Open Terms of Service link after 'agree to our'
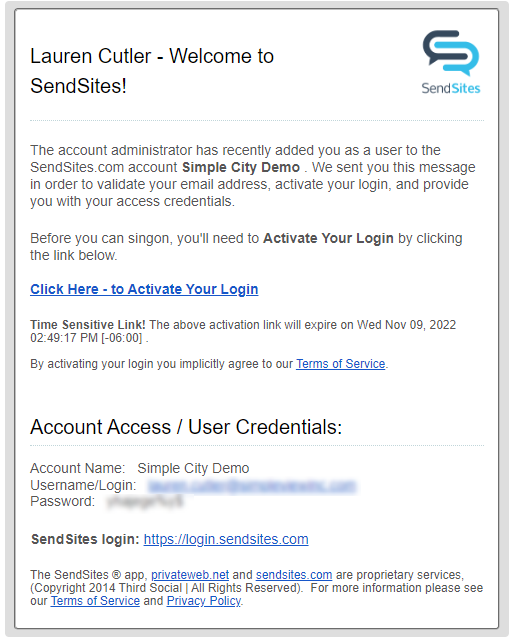Viewport: 516px width, 644px height. [x=341, y=364]
